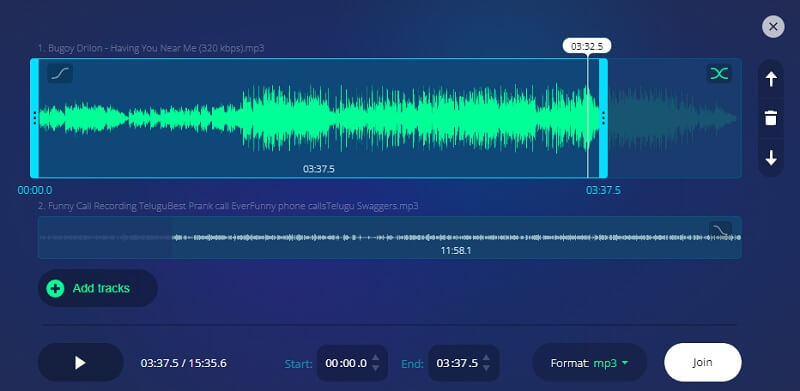Move track down with the down arrow
The image size is (800, 391).
click(x=771, y=158)
